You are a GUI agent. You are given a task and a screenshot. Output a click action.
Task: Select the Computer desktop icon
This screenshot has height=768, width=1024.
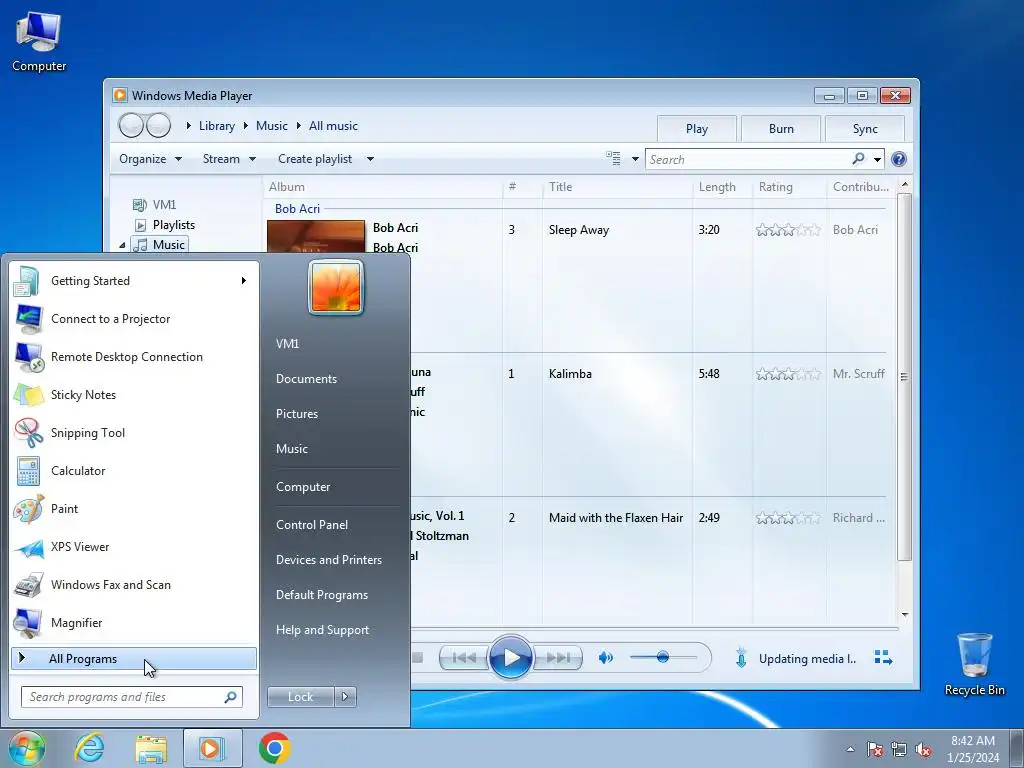tap(39, 41)
